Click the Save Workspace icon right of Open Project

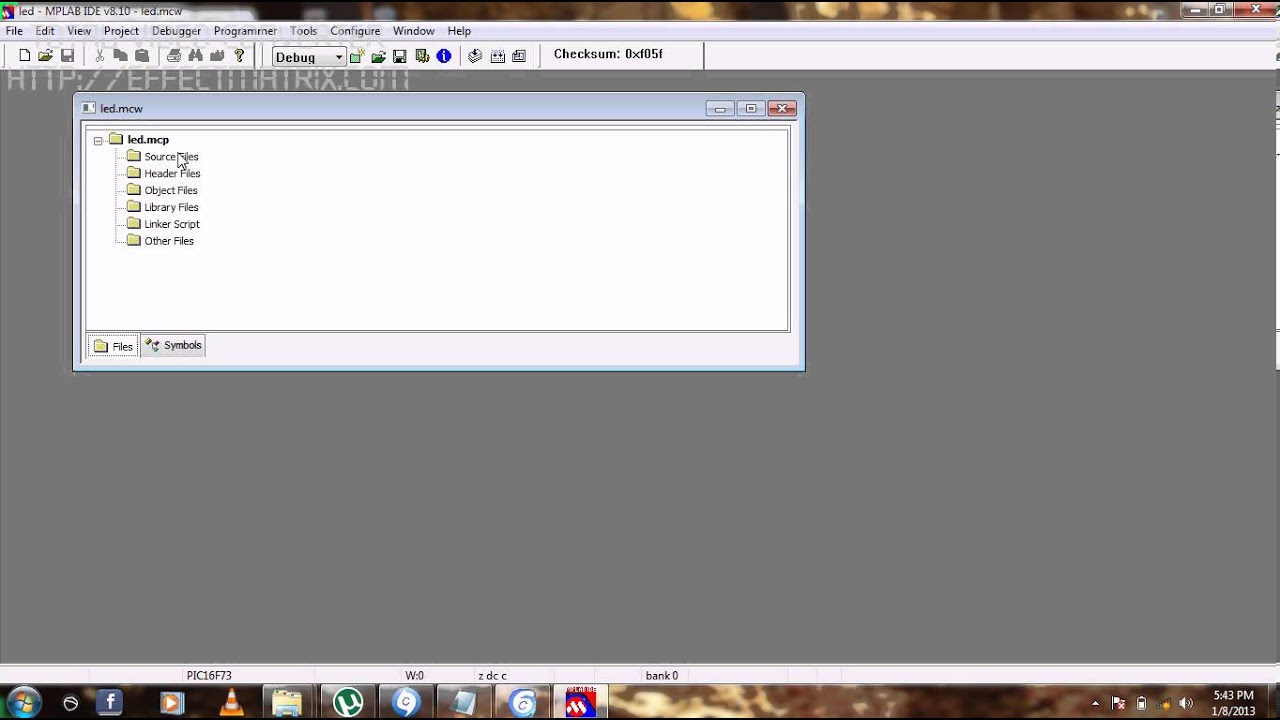coord(400,57)
